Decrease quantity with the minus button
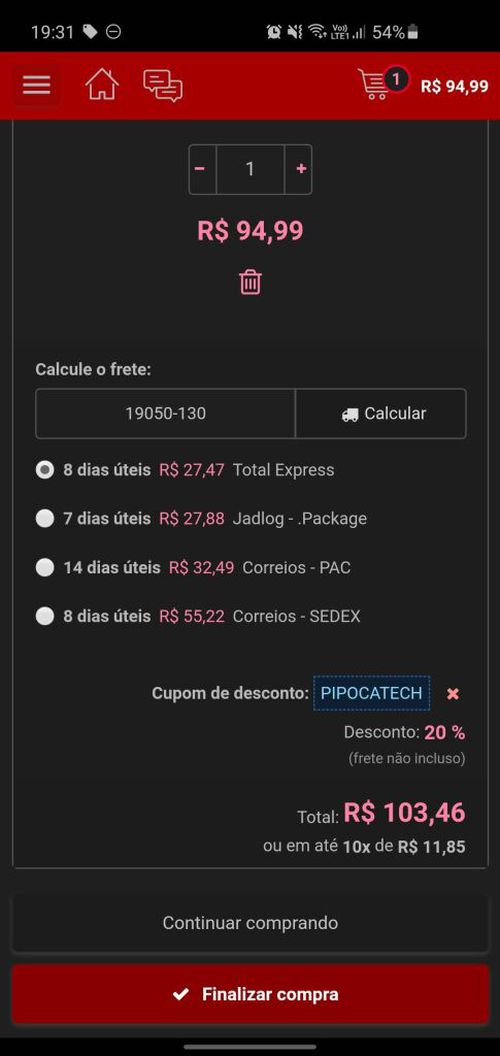500x1056 pixels. pyautogui.click(x=200, y=169)
